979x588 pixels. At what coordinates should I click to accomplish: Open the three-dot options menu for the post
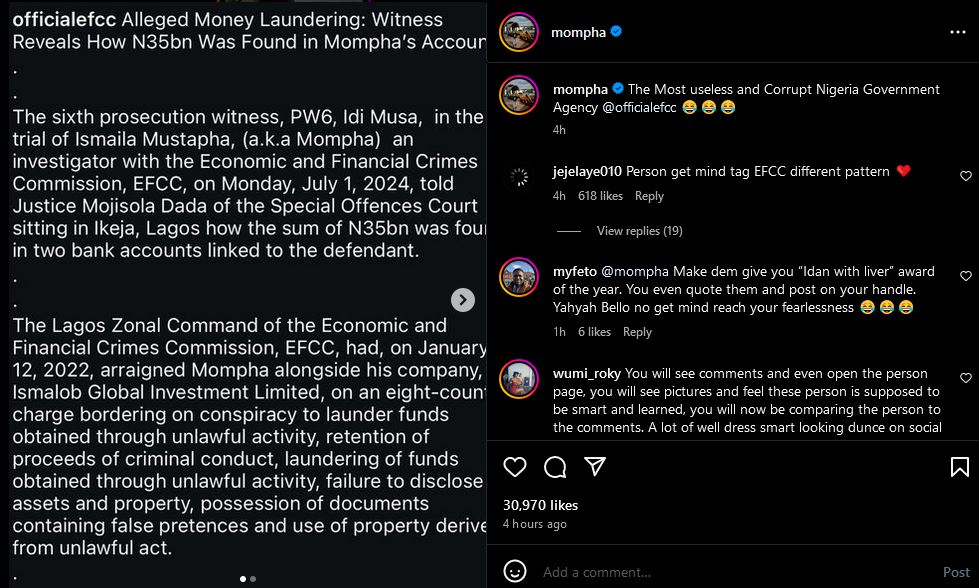(x=956, y=31)
